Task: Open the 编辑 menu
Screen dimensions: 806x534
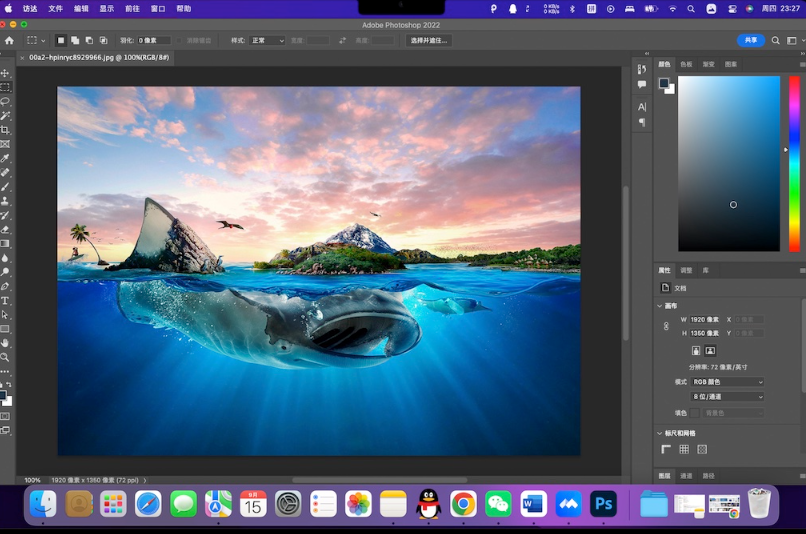Action: click(x=81, y=9)
